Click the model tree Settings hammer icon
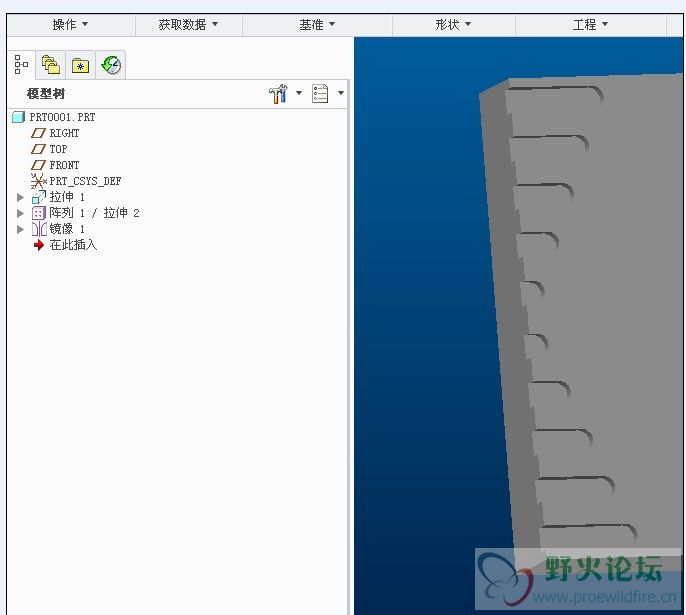 click(x=278, y=94)
